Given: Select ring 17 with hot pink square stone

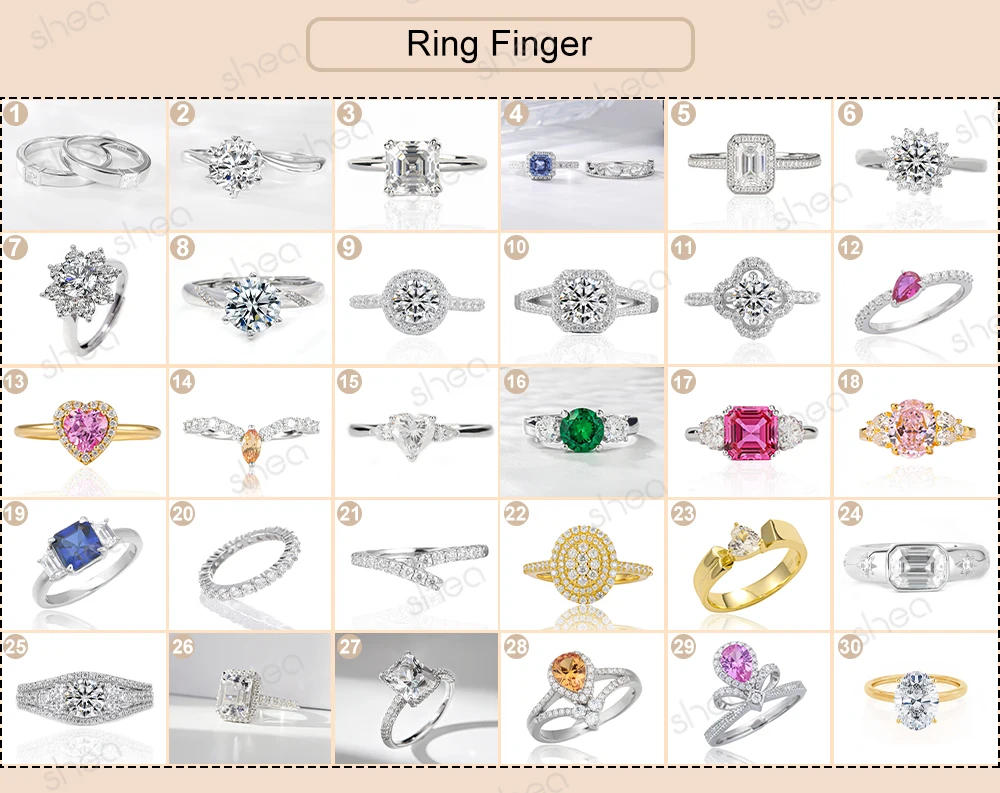Looking at the screenshot, I should coord(749,432).
